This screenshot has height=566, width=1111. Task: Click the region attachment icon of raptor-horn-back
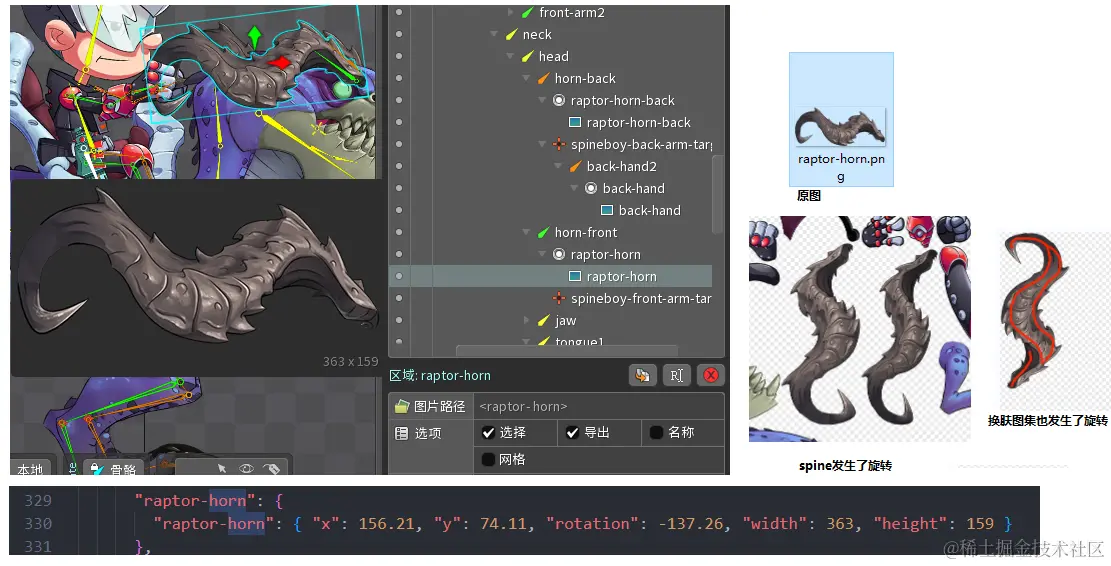[575, 123]
